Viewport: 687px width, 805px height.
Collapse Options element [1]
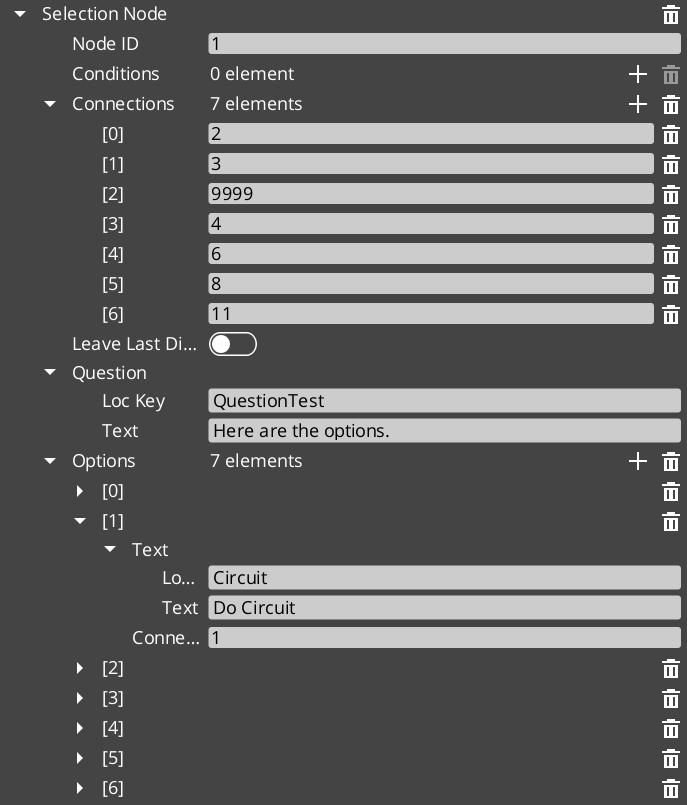click(80, 521)
